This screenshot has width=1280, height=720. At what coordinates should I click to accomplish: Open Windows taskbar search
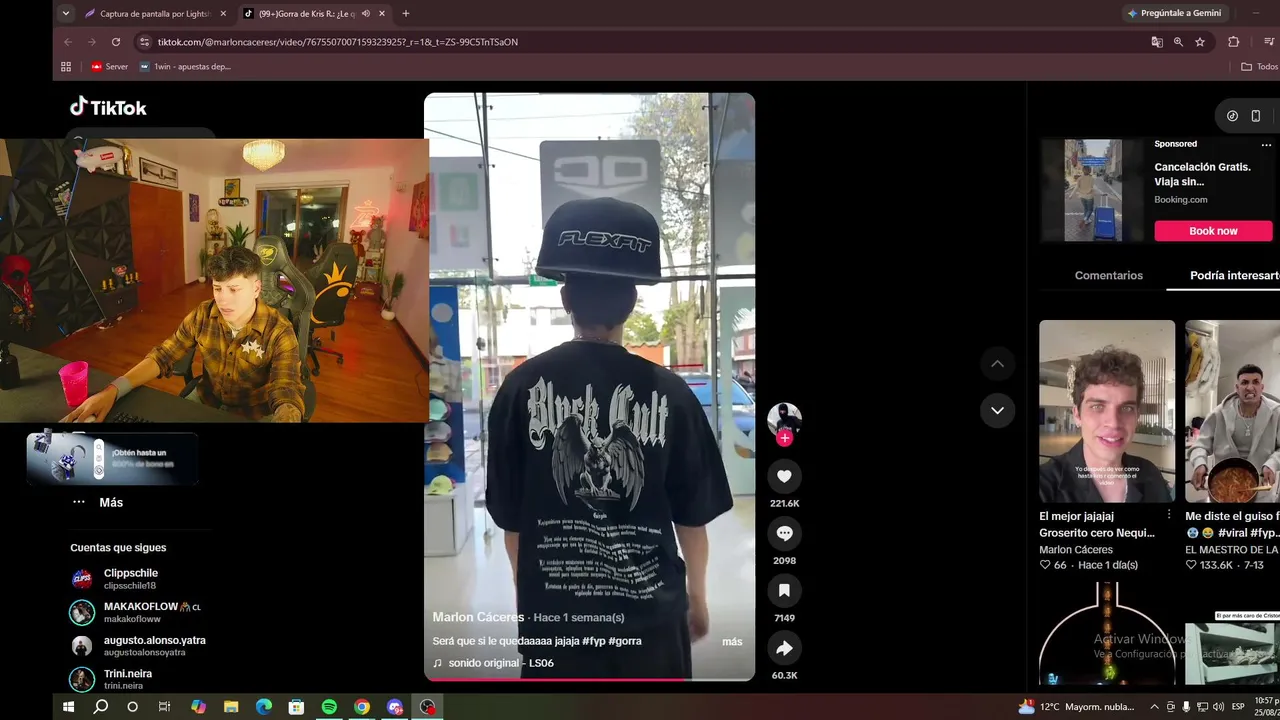(101, 707)
